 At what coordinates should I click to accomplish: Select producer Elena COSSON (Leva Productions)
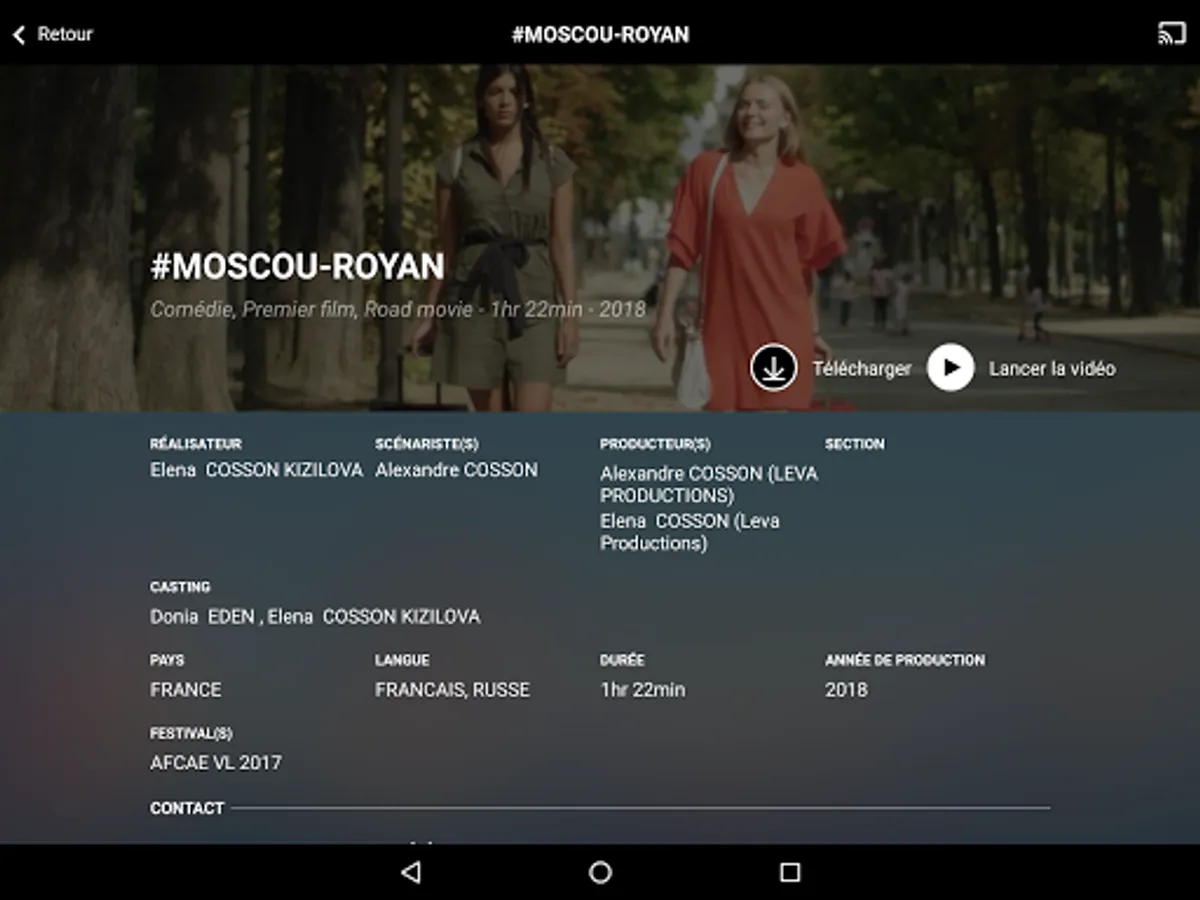(690, 532)
